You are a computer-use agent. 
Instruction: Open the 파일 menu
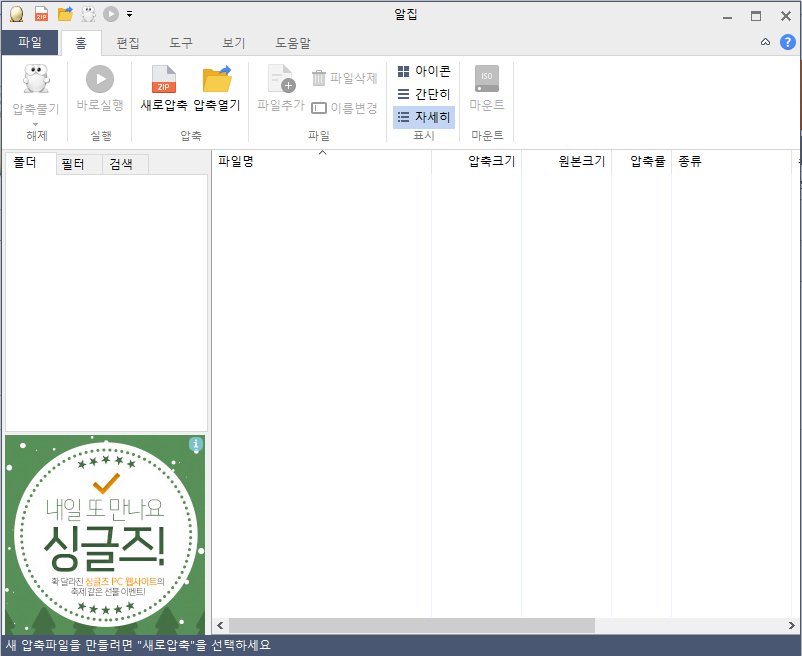pyautogui.click(x=30, y=42)
